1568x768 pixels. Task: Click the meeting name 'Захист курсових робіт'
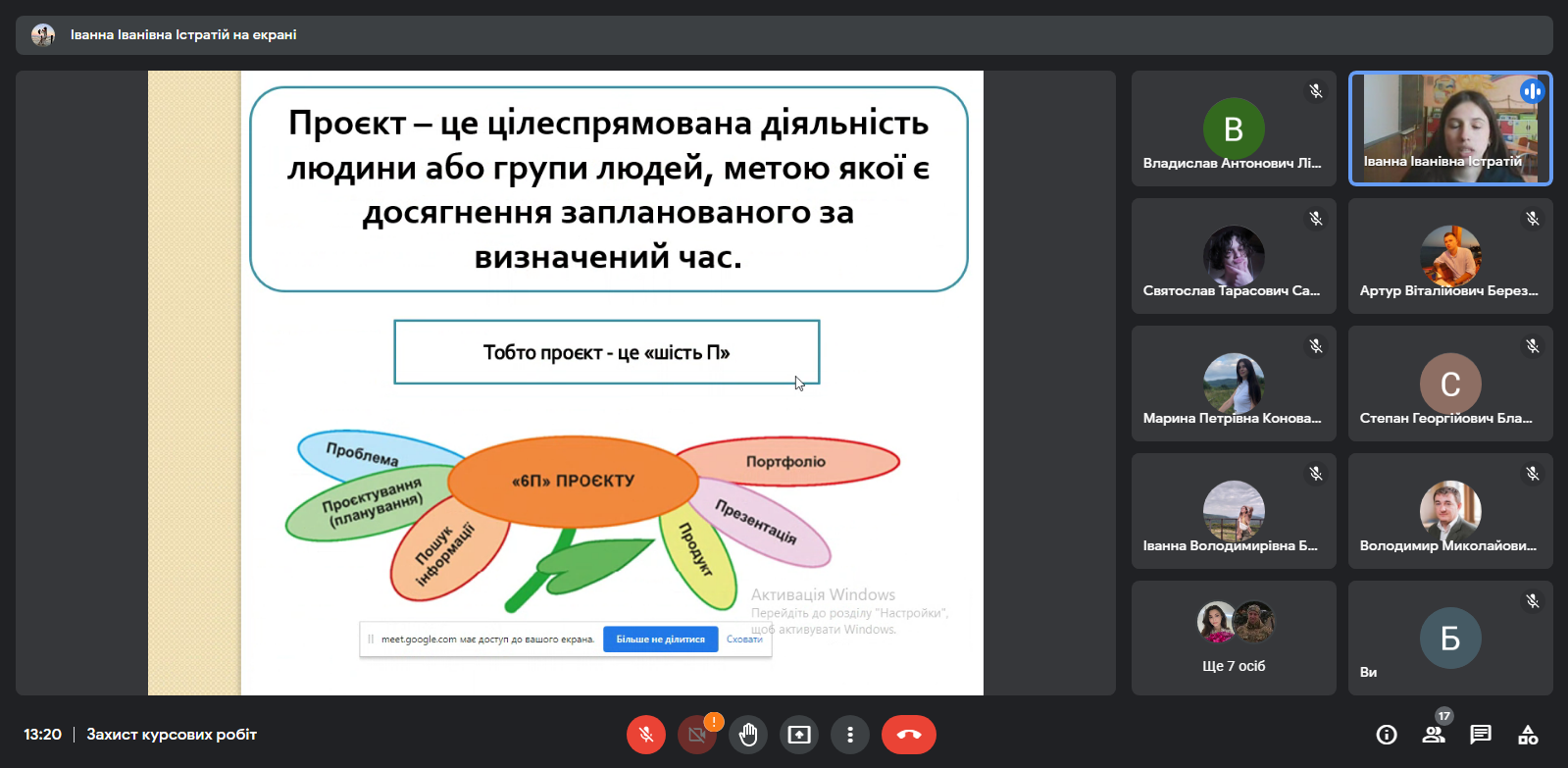point(172,735)
